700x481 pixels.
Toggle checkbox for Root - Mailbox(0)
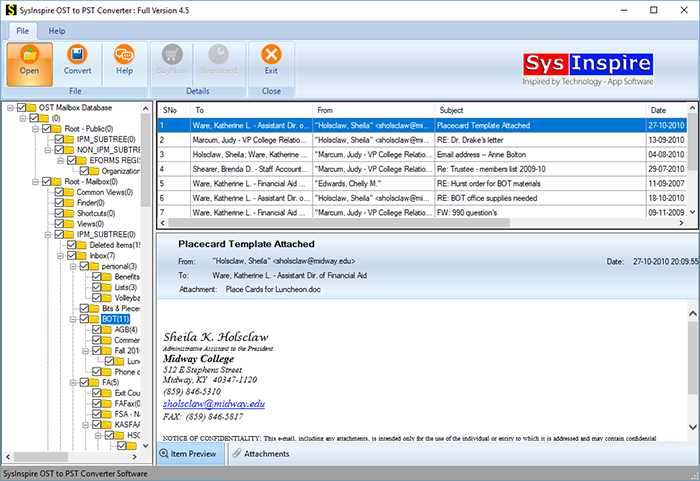pos(46,182)
